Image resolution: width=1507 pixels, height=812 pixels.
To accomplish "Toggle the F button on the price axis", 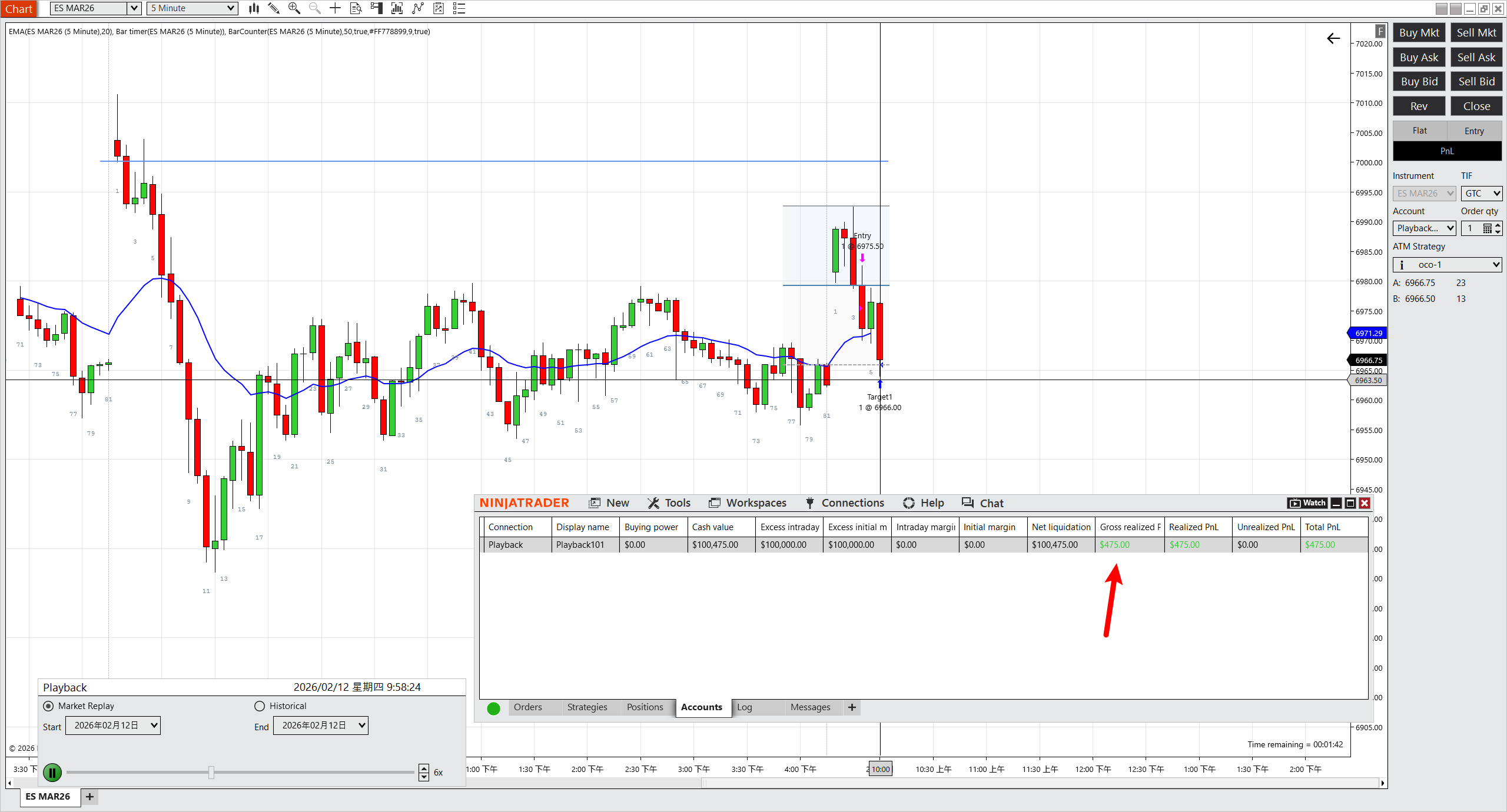I will point(1380,31).
